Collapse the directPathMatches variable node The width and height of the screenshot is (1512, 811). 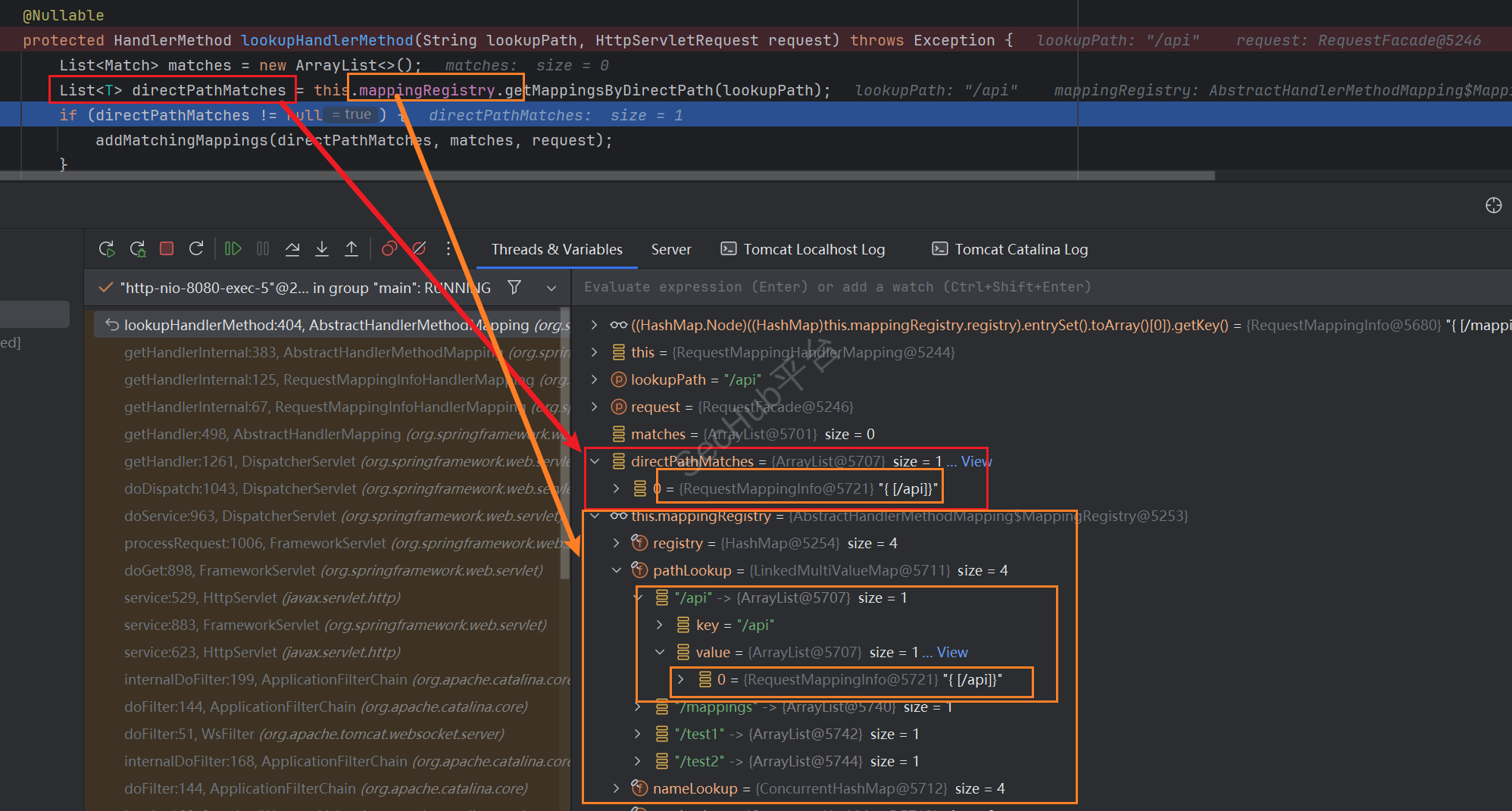pyautogui.click(x=595, y=461)
